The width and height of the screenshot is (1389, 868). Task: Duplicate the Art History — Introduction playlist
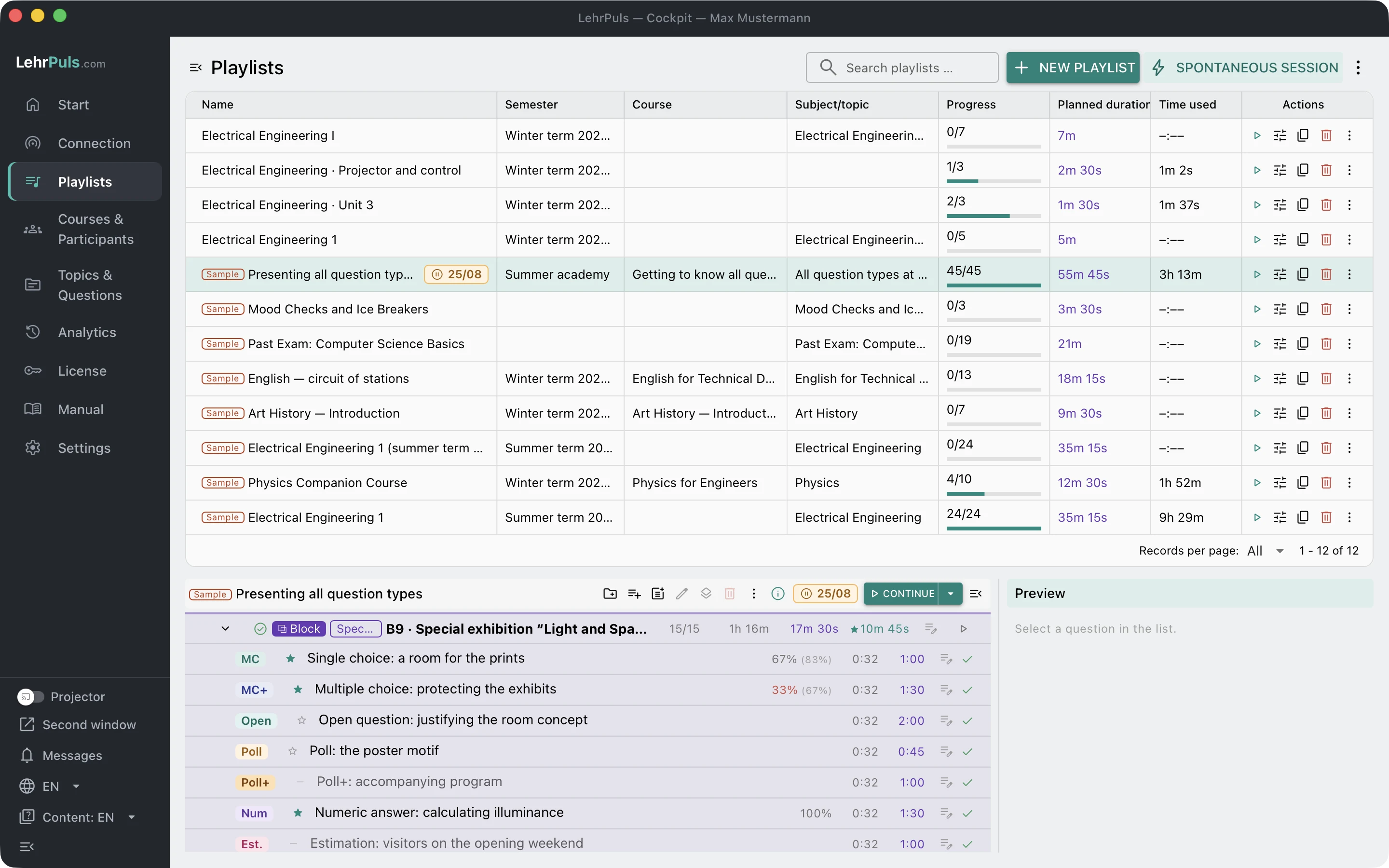click(x=1303, y=413)
